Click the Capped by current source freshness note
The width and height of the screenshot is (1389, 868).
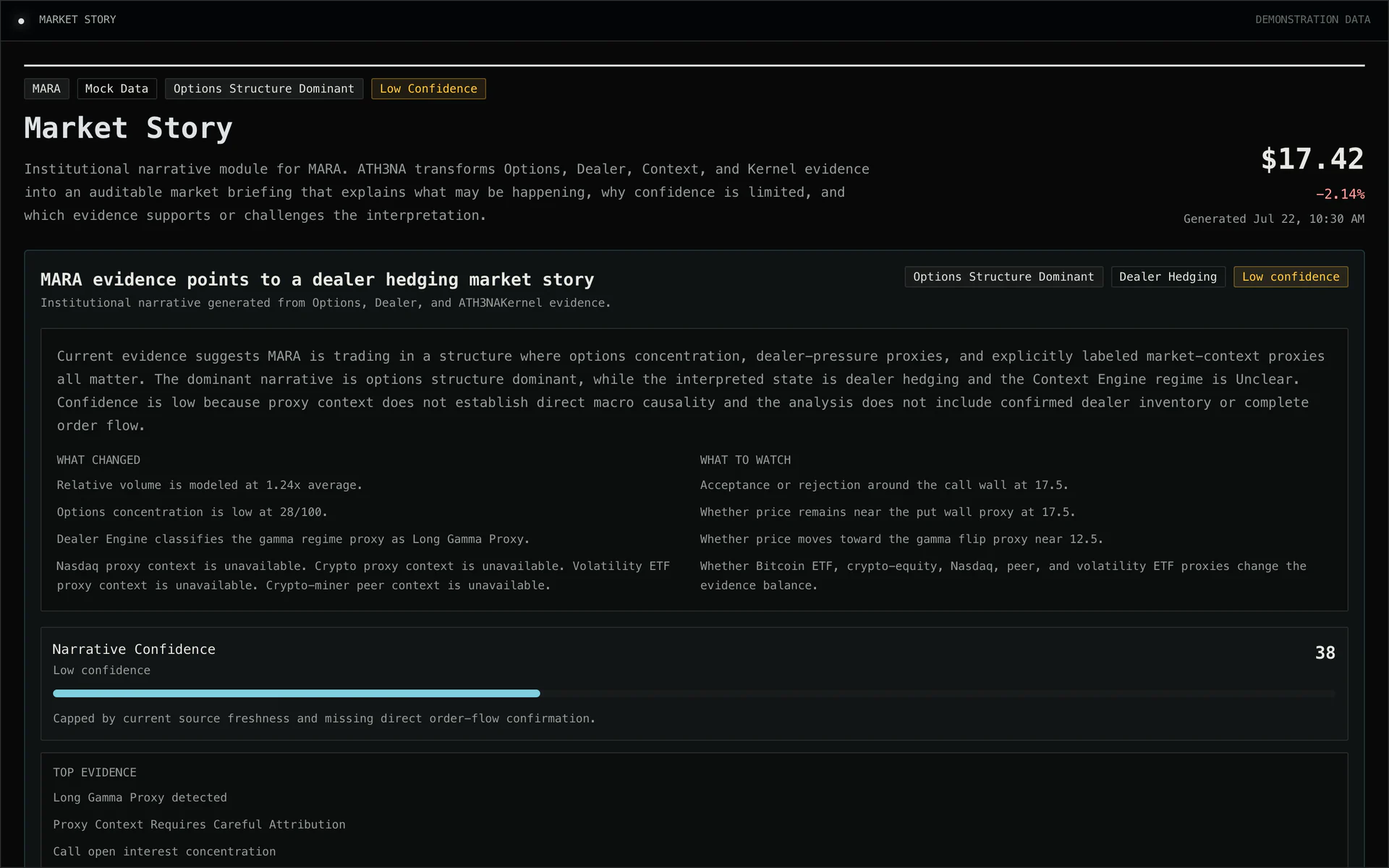324,718
